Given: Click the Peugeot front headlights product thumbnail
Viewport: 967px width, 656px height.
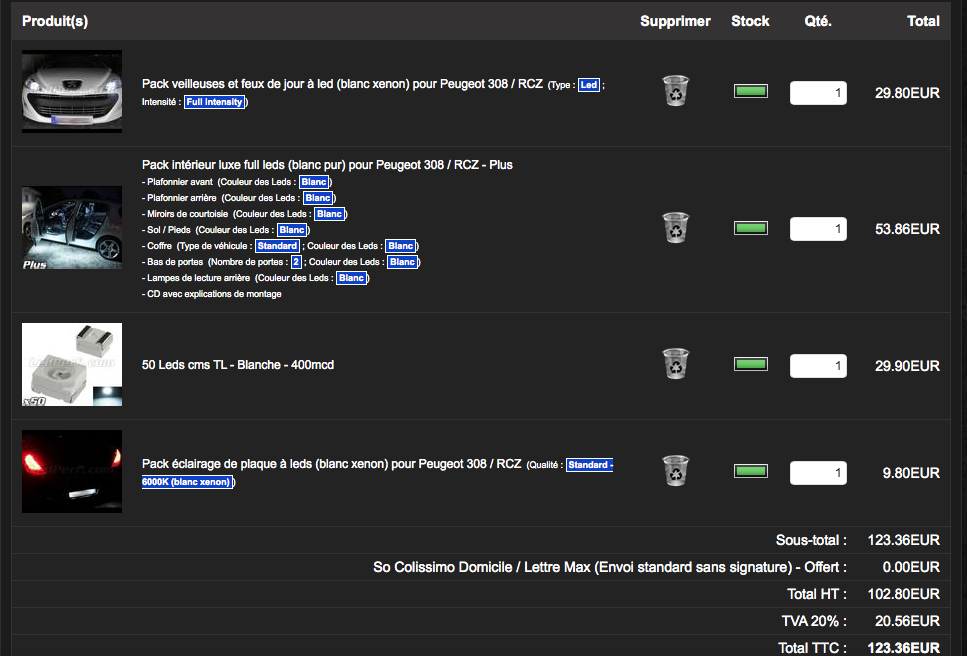Looking at the screenshot, I should coord(72,92).
